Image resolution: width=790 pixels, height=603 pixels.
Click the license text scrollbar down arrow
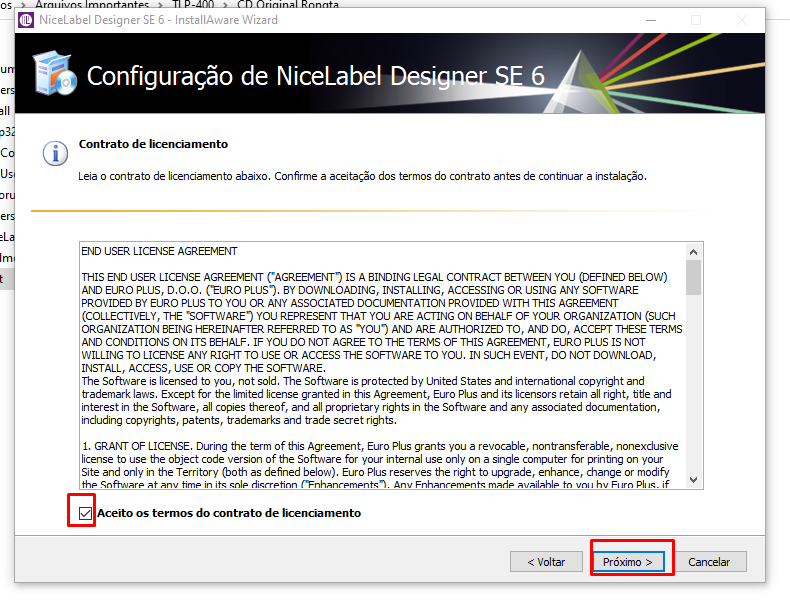(693, 480)
